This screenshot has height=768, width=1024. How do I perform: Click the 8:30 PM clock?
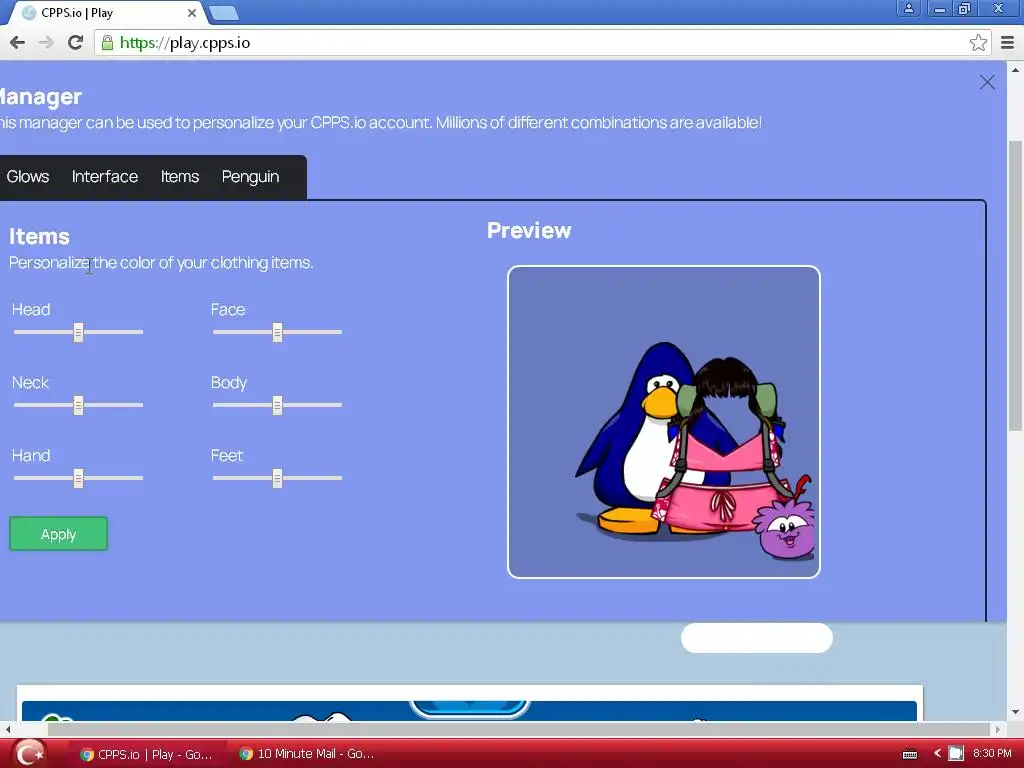(x=992, y=754)
